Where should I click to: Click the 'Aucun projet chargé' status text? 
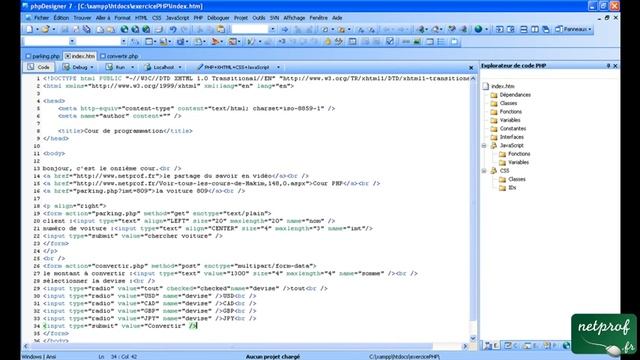[x=273, y=357]
